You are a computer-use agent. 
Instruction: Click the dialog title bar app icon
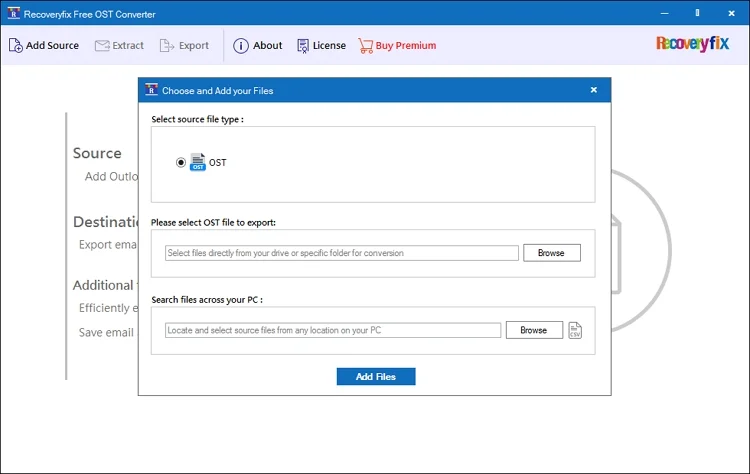click(x=152, y=89)
